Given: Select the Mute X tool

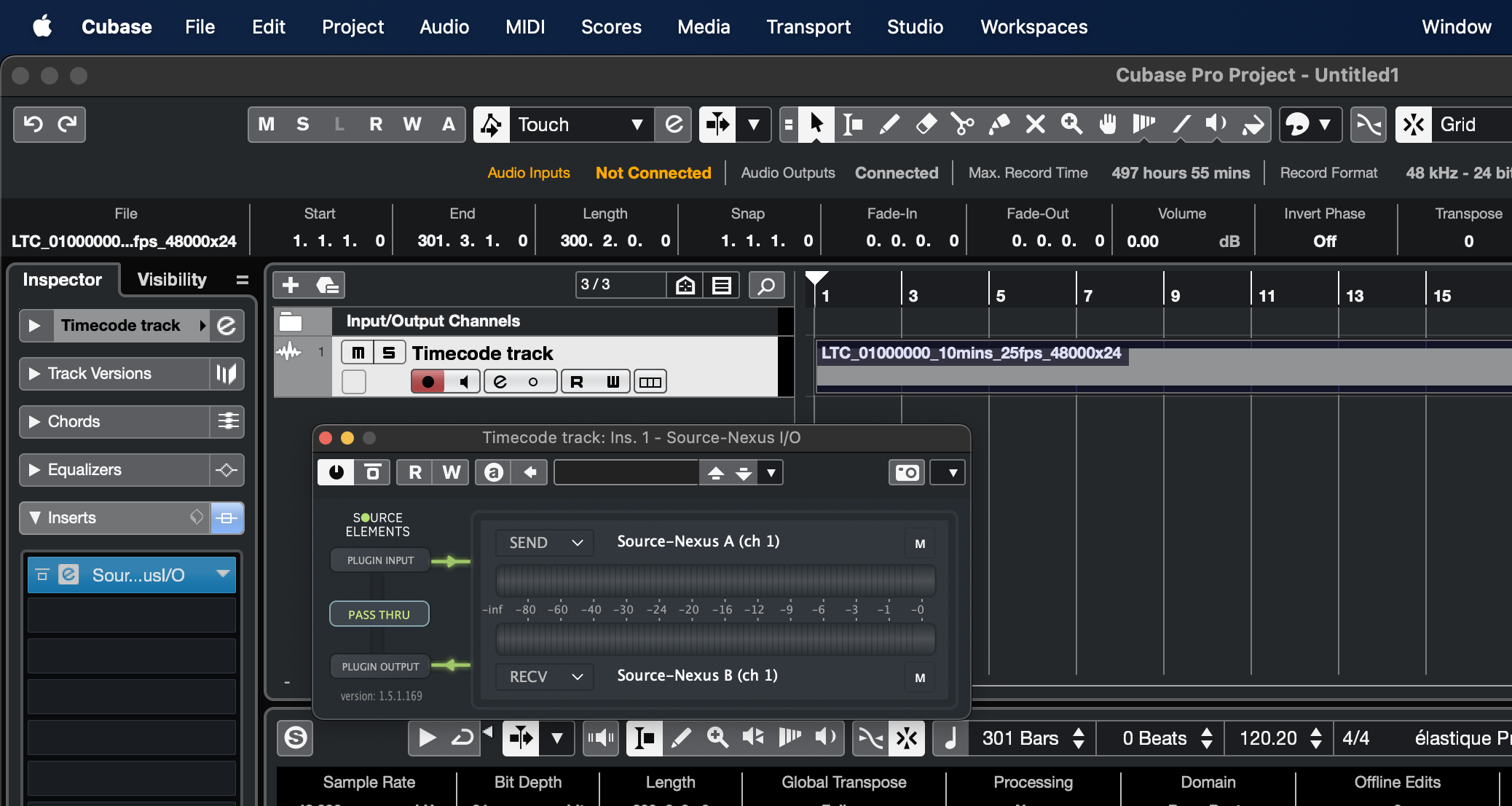Looking at the screenshot, I should coord(1035,125).
